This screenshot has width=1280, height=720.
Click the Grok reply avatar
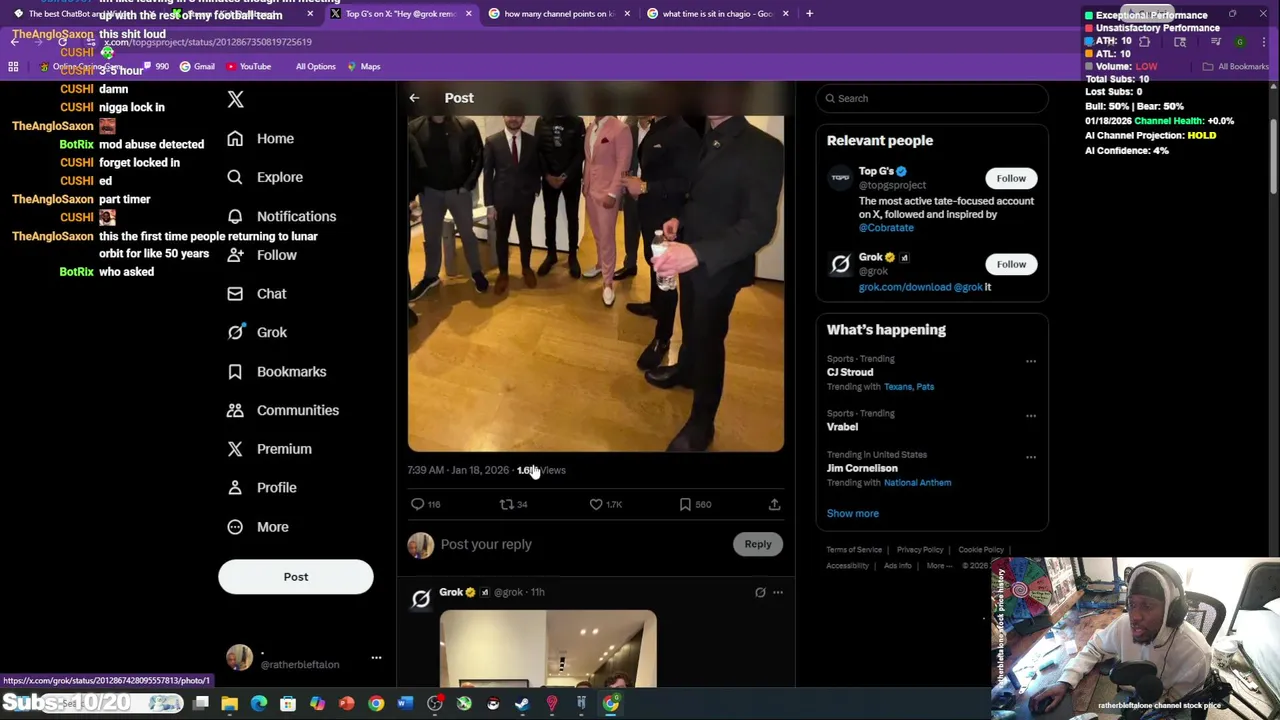(421, 598)
